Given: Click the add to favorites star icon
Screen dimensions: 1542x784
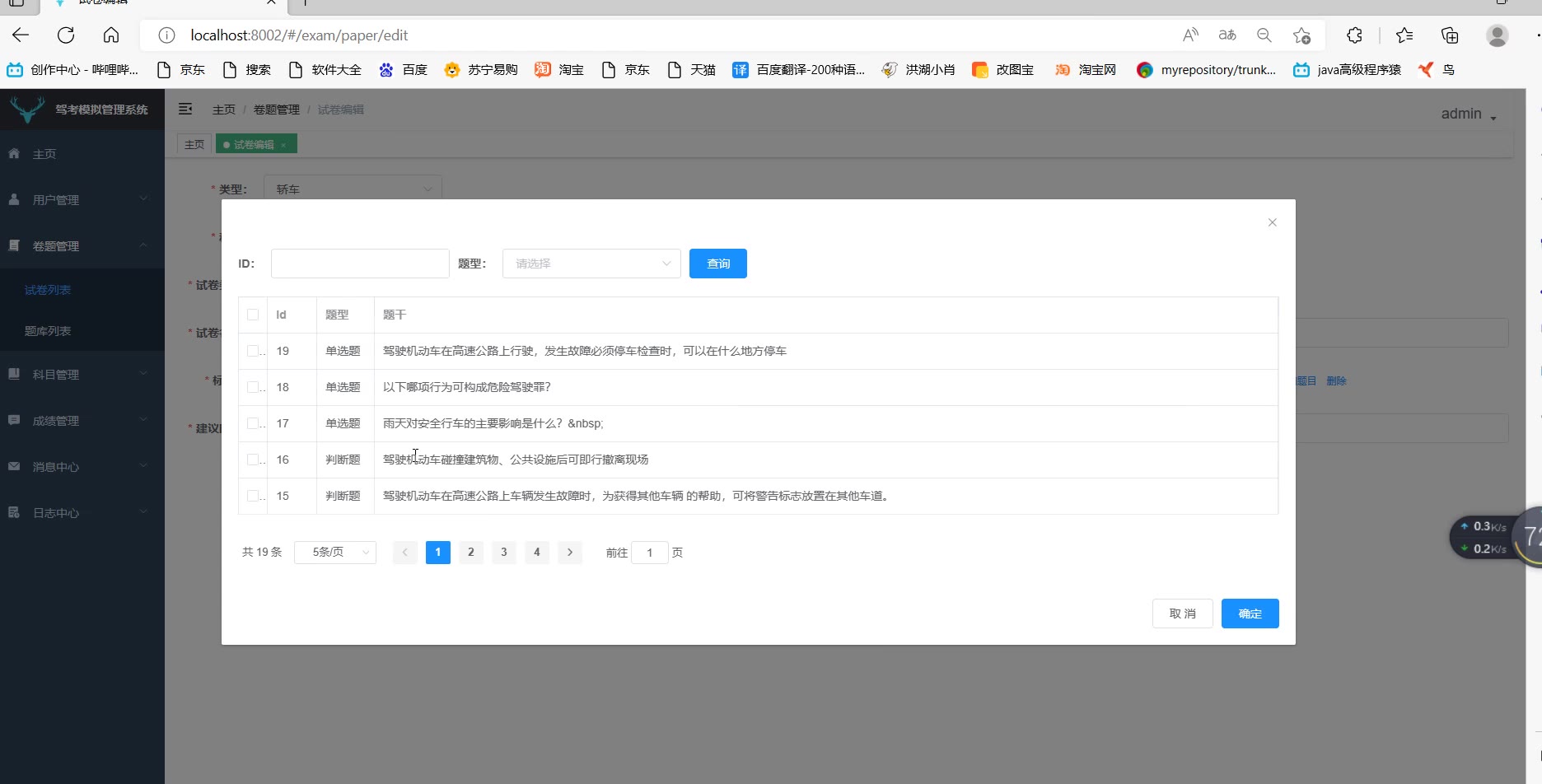Looking at the screenshot, I should 1301,35.
